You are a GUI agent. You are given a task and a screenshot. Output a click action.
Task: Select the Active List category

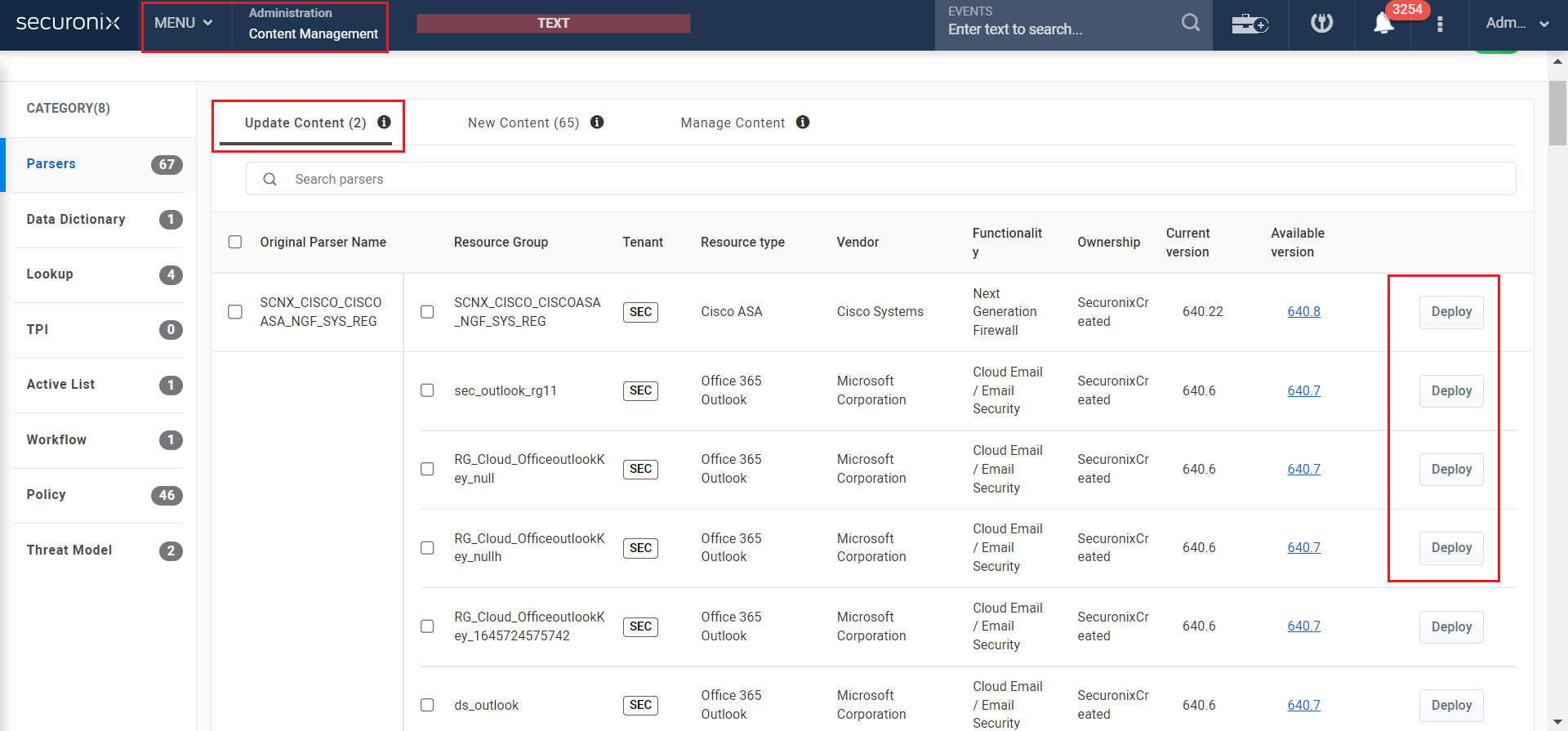click(98, 385)
